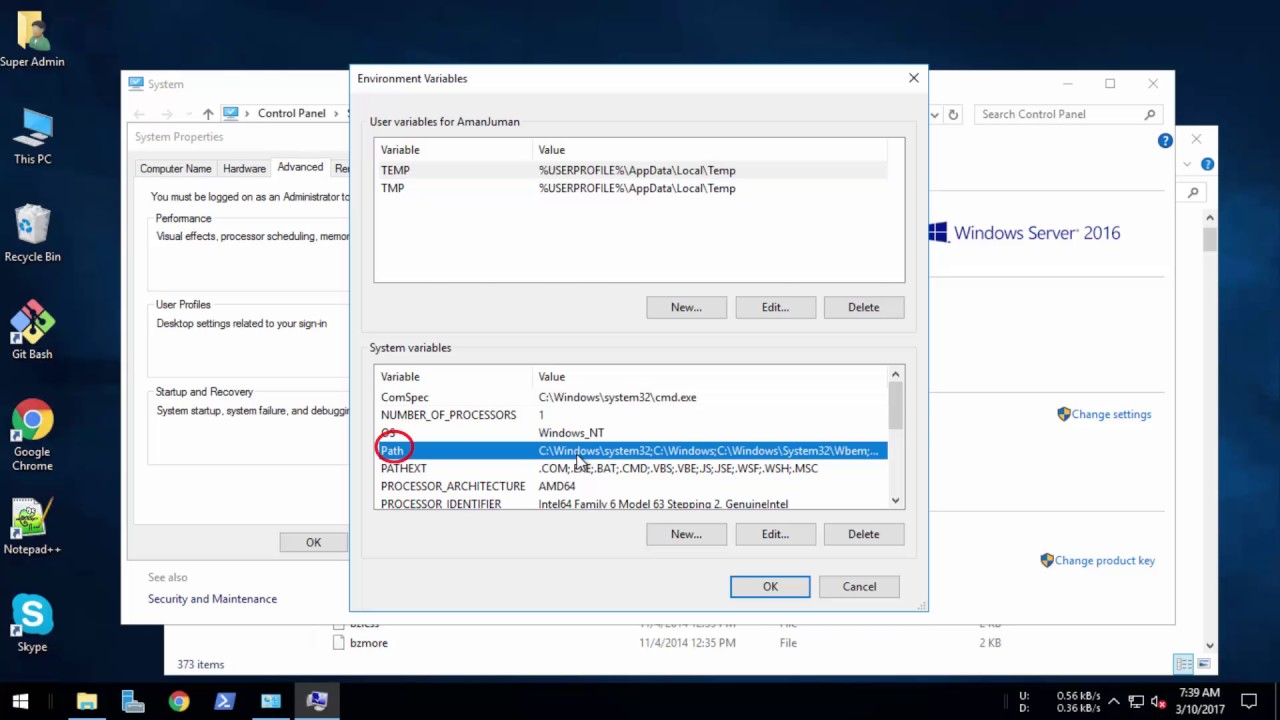The height and width of the screenshot is (720, 1280).
Task: Click New under System variables
Action: coord(686,534)
